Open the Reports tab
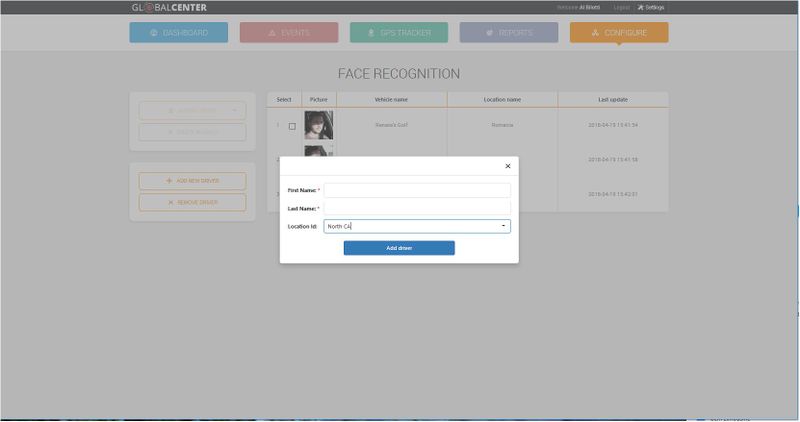This screenshot has width=800, height=422. coord(509,33)
